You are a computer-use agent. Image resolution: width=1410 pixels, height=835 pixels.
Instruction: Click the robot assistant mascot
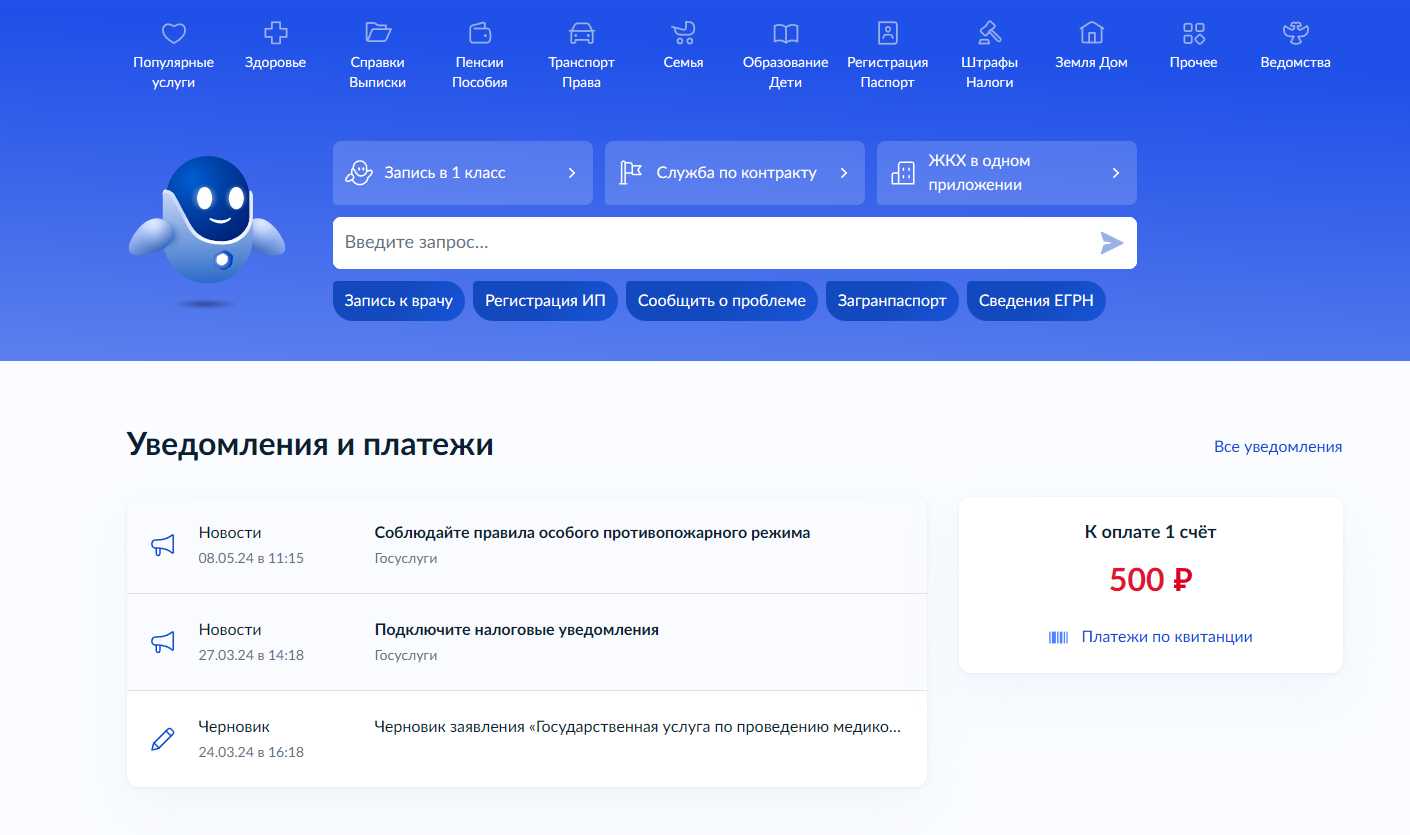coord(207,230)
